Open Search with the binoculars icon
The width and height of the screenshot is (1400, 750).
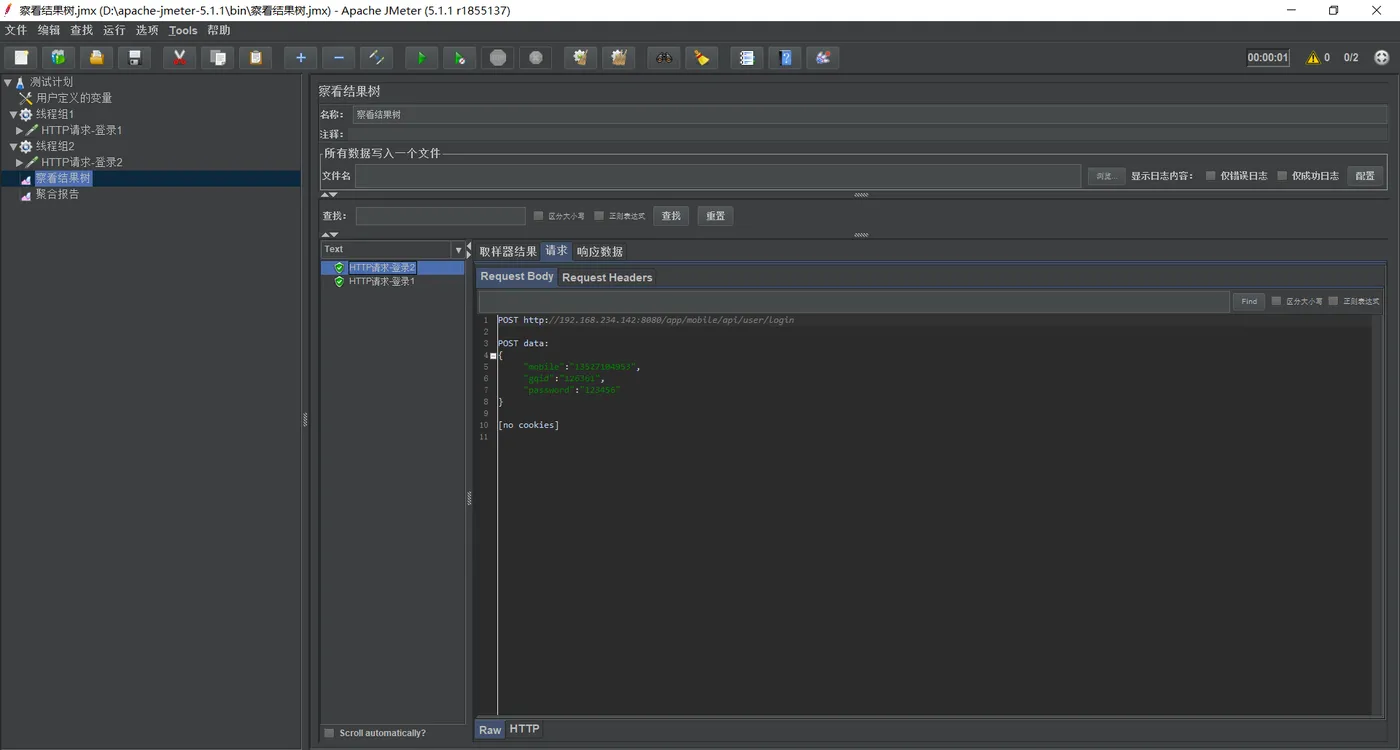pos(663,57)
